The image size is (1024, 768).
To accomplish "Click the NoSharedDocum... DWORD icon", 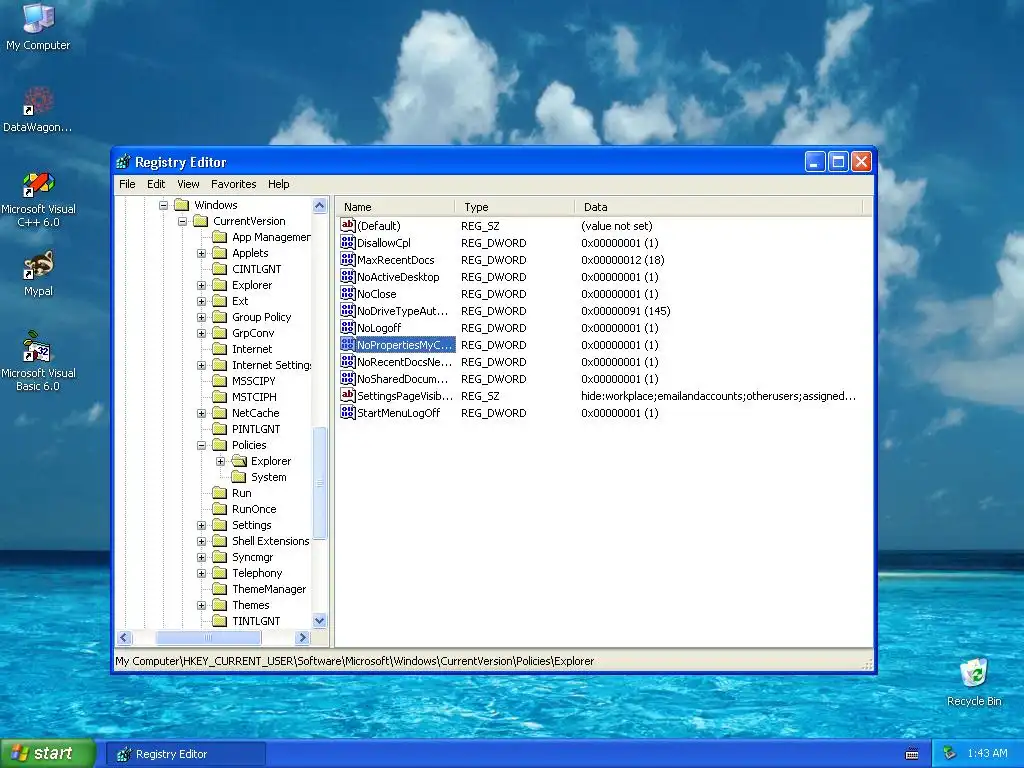I will pyautogui.click(x=347, y=378).
